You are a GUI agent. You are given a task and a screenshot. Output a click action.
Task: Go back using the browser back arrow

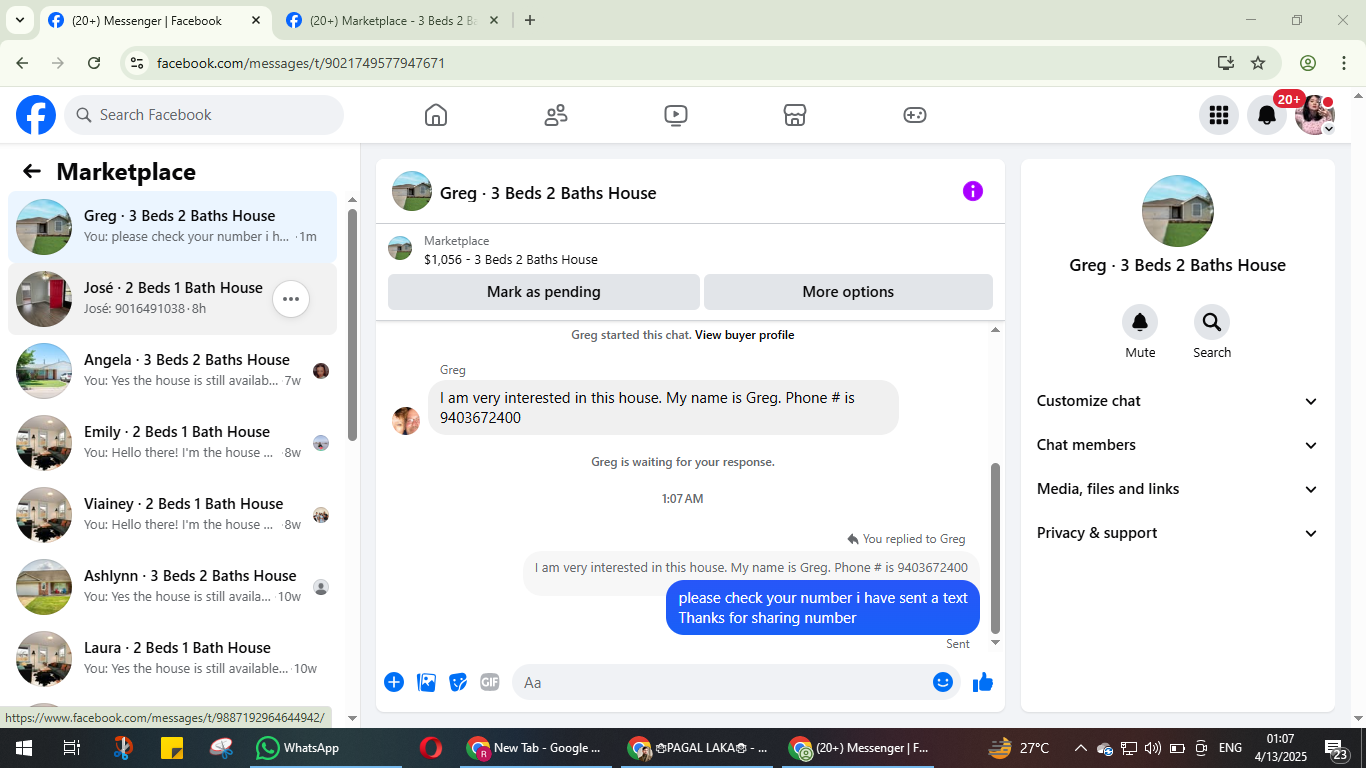click(x=22, y=63)
